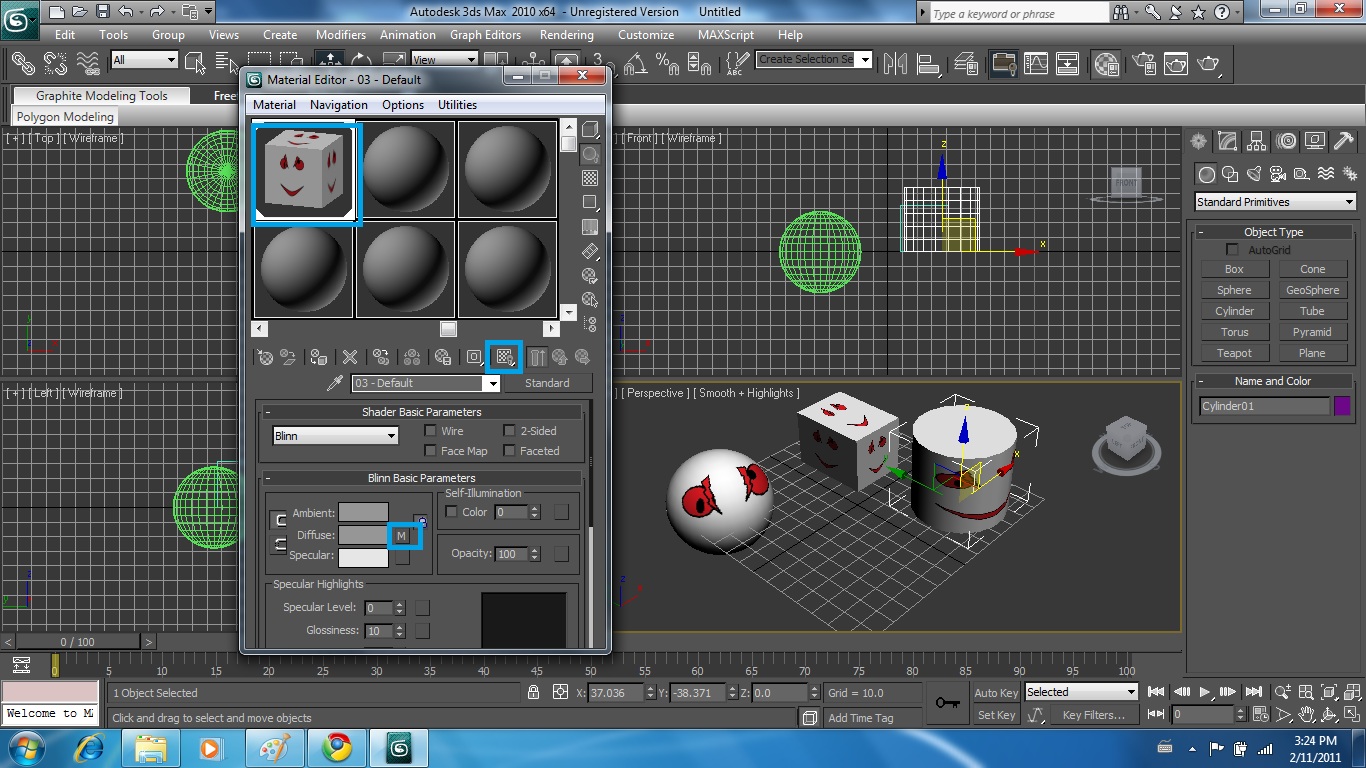The image size is (1366, 768).
Task: Click Assign Material to Selection icon
Action: tap(319, 357)
